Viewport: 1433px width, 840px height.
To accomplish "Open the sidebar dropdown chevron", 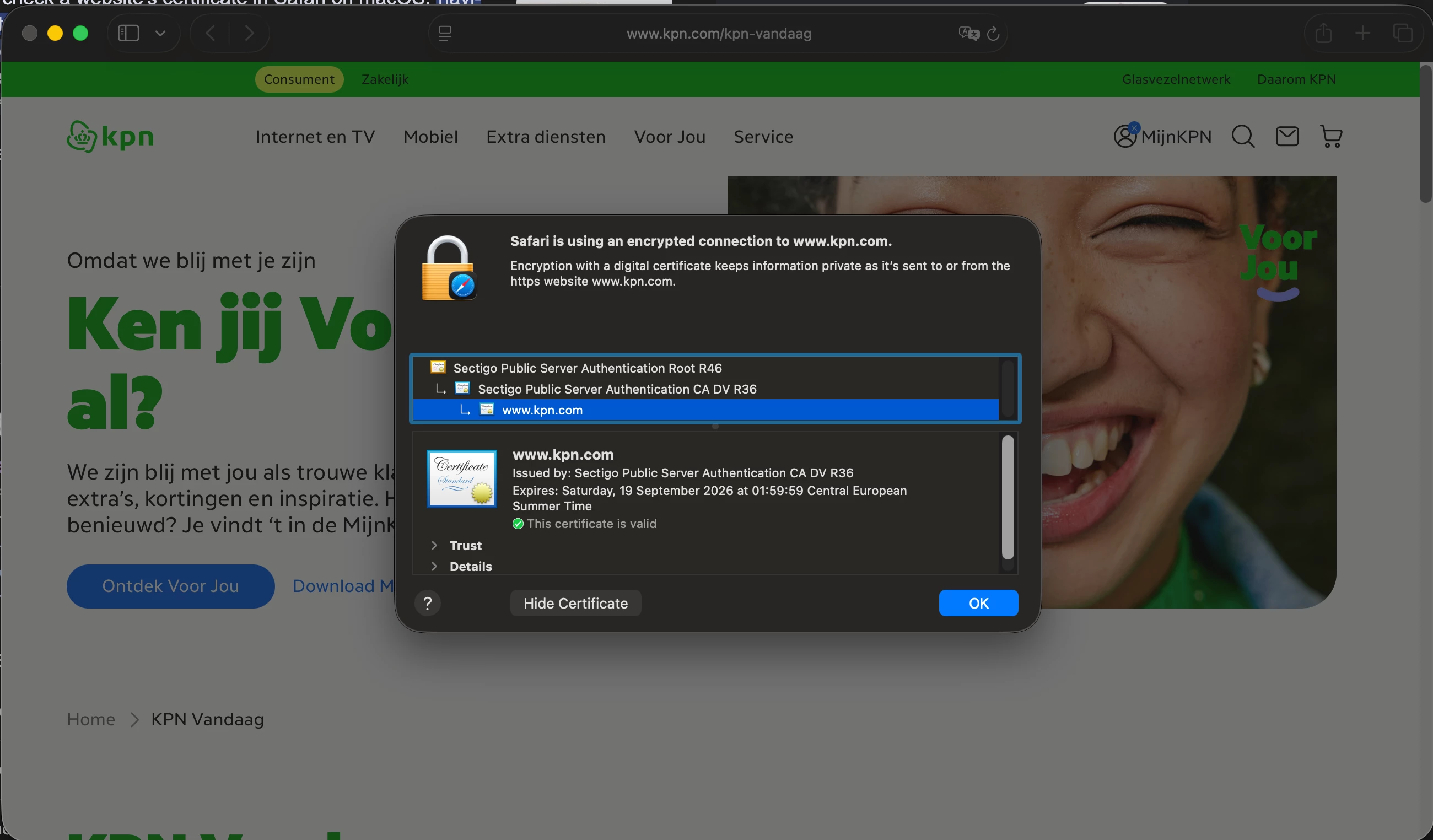I will click(160, 33).
